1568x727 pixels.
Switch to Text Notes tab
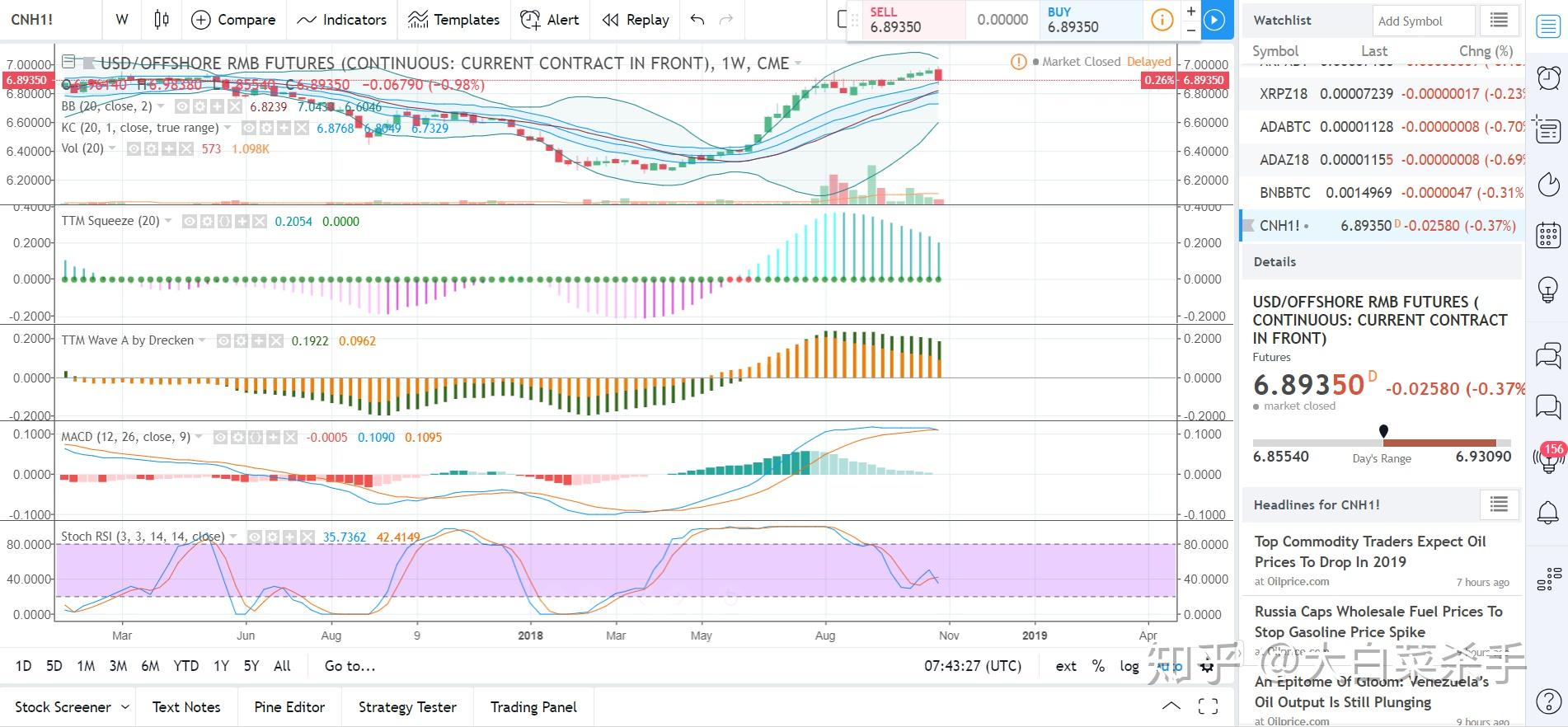tap(186, 706)
